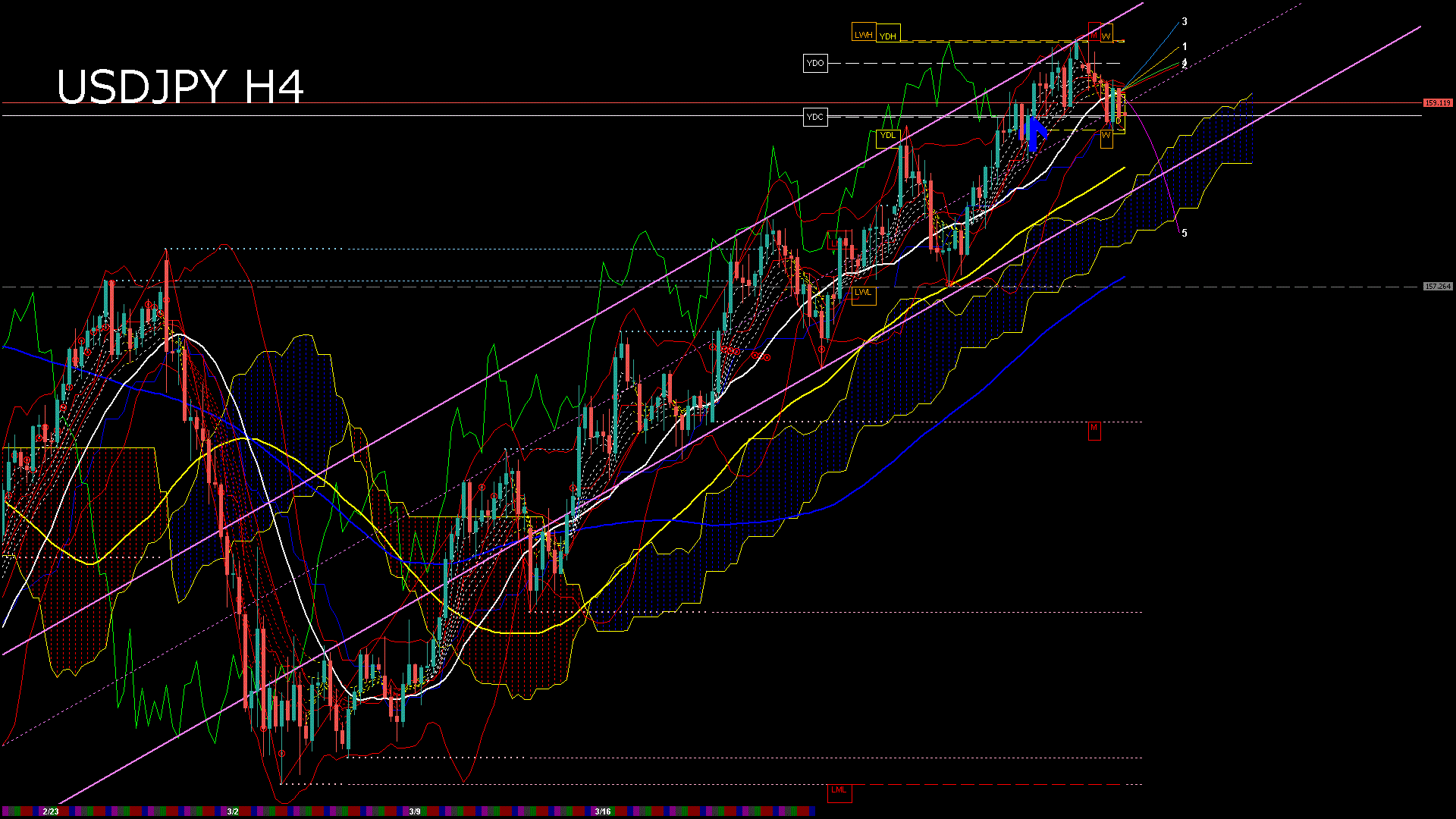Click the YDC closing-price label
The width and height of the screenshot is (1456, 819).
tap(815, 116)
